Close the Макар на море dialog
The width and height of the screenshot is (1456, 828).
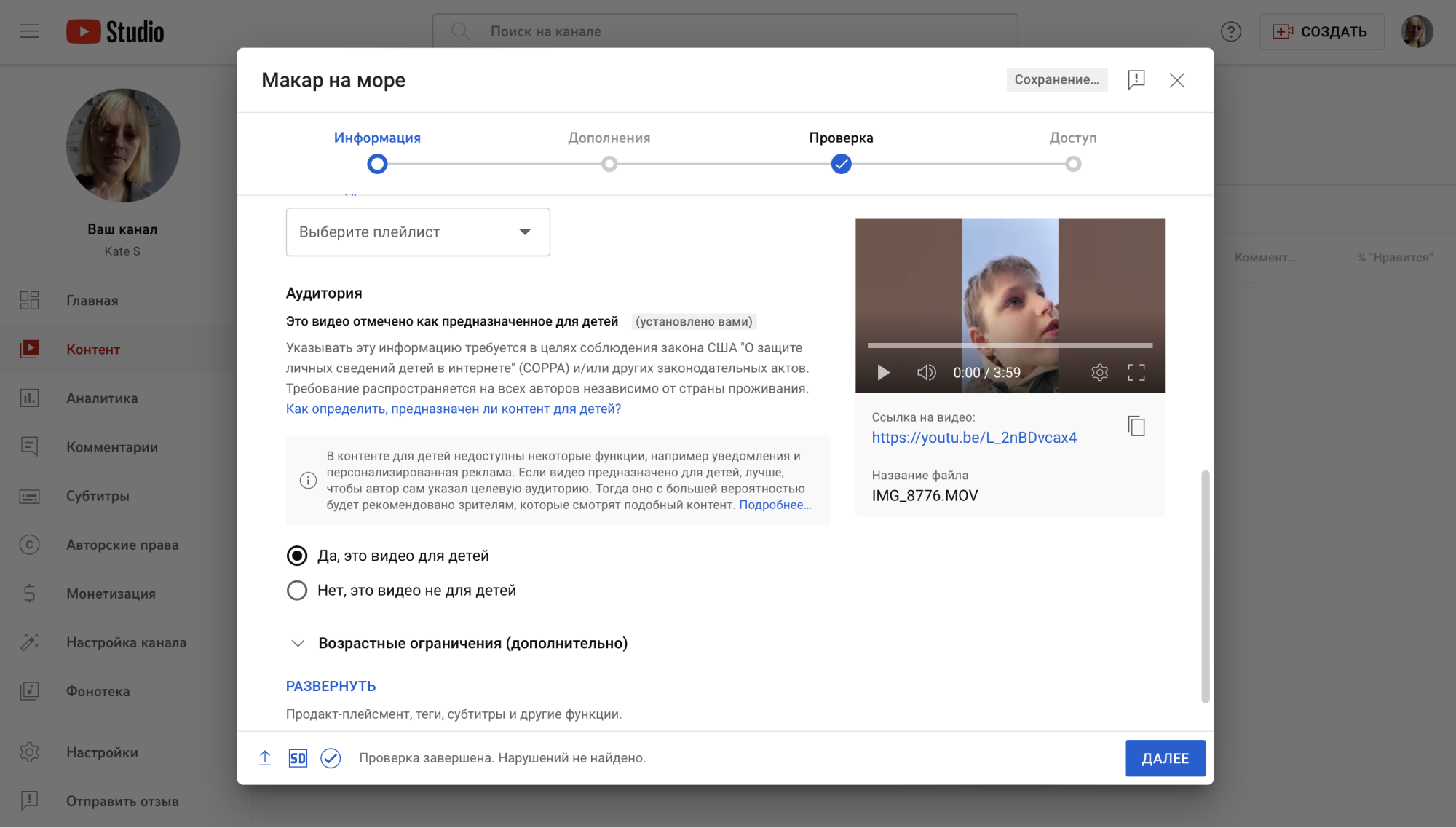(x=1177, y=80)
